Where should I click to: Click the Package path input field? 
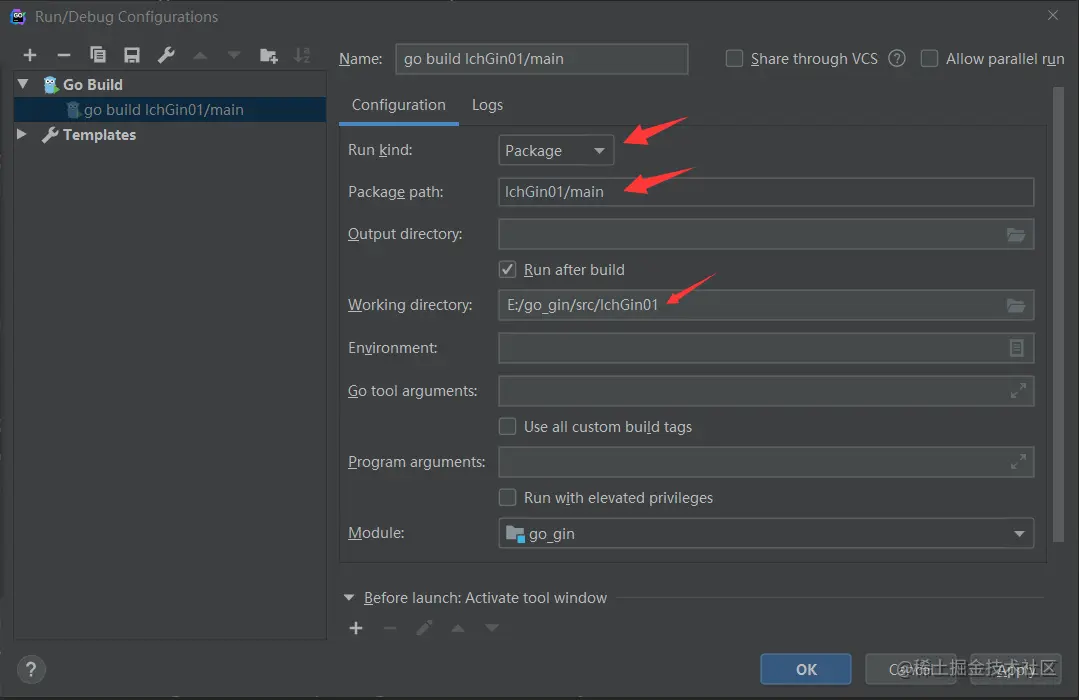[765, 192]
